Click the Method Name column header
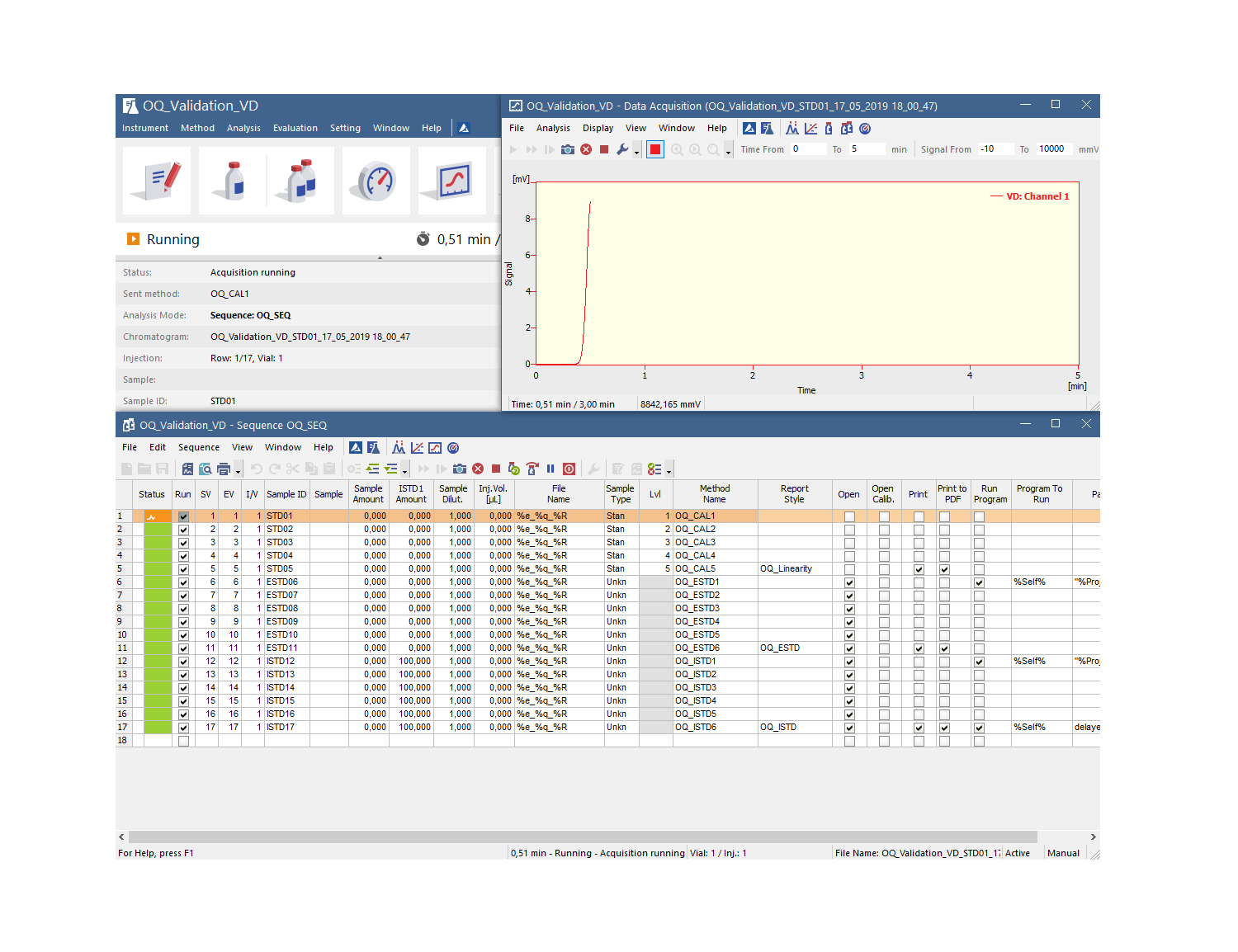Screen dimensions: 1238x952 click(x=715, y=494)
